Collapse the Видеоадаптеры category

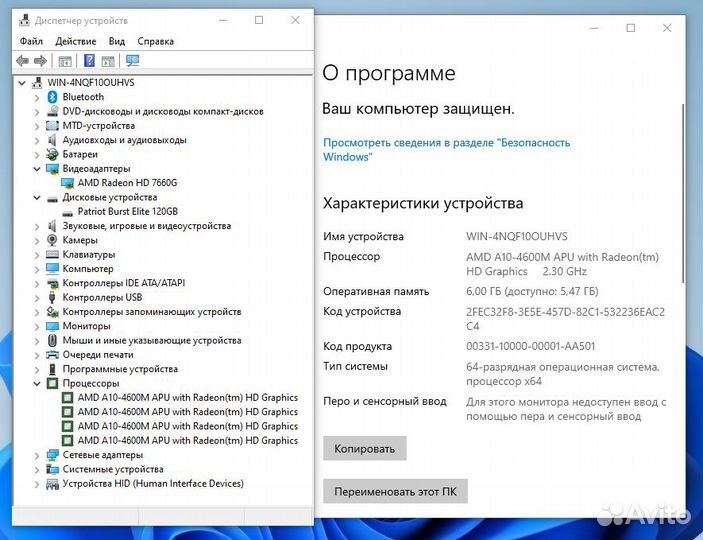tap(37, 169)
